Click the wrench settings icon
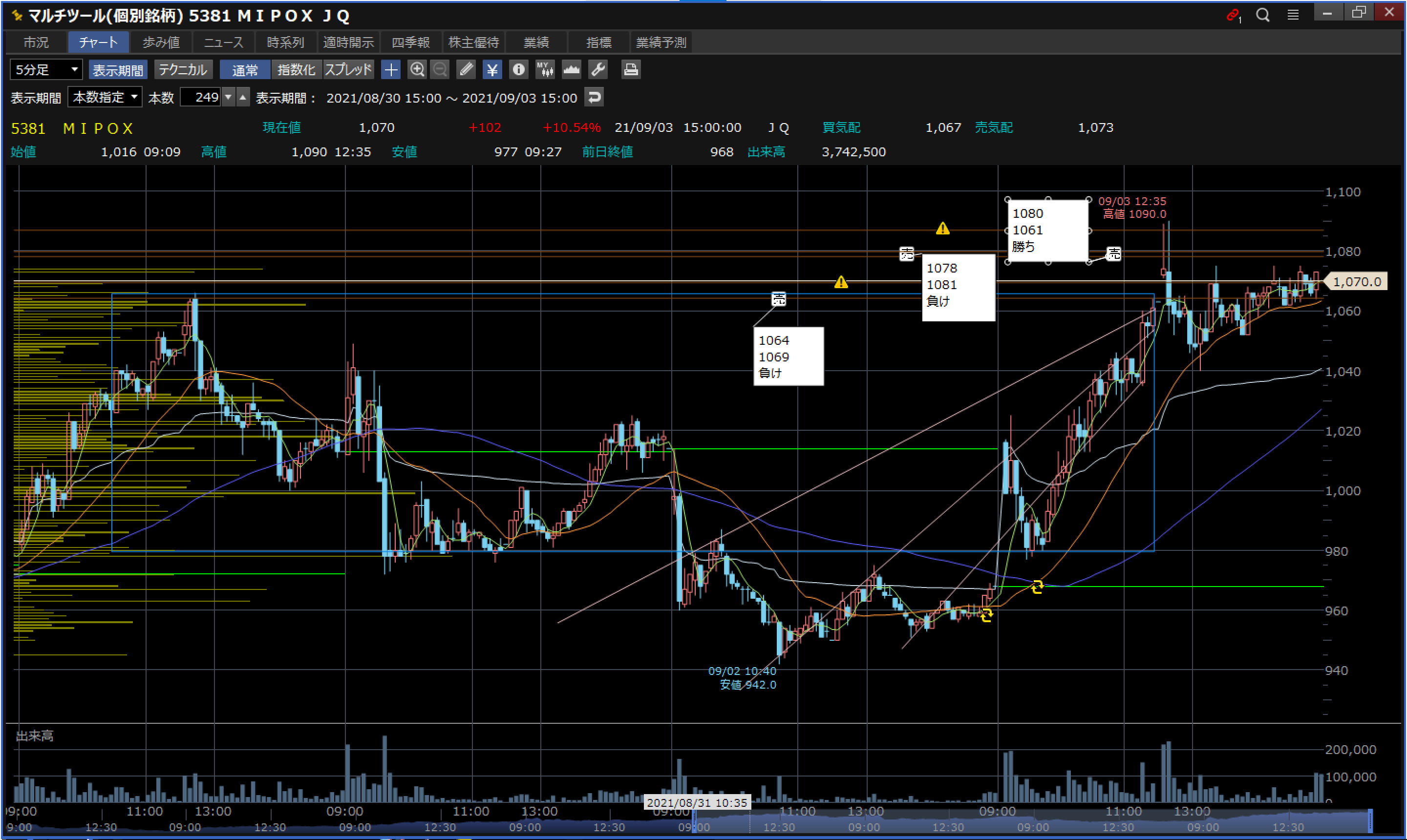This screenshot has width=1407, height=840. point(598,70)
